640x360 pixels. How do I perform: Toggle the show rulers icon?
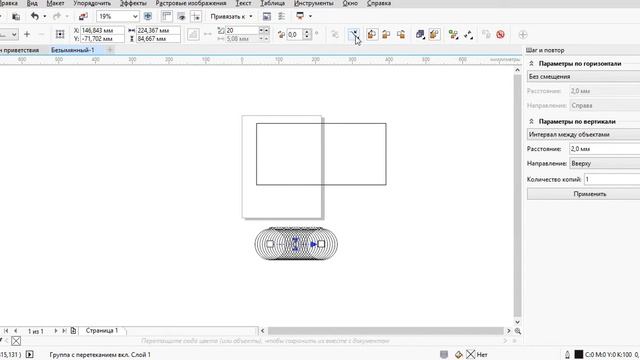coord(167,16)
